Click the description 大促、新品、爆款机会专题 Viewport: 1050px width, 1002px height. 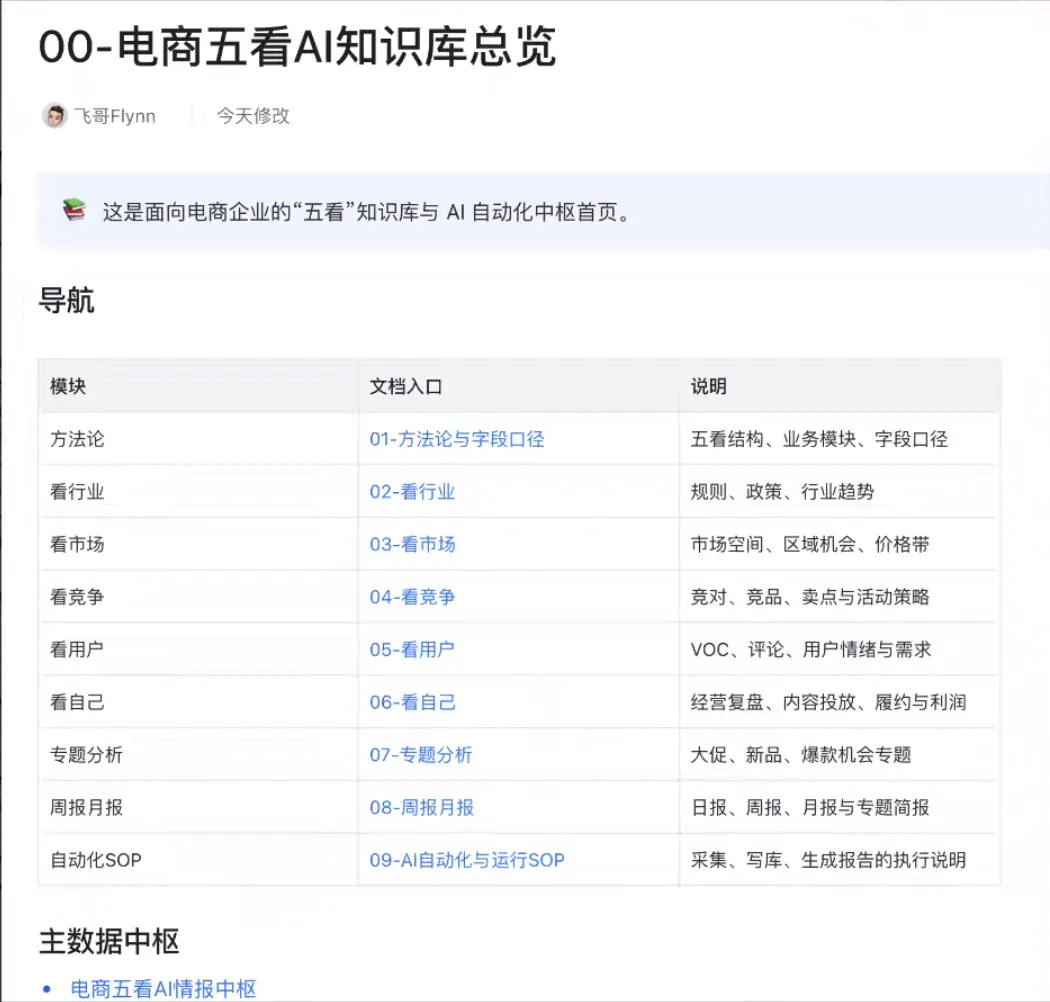801,755
